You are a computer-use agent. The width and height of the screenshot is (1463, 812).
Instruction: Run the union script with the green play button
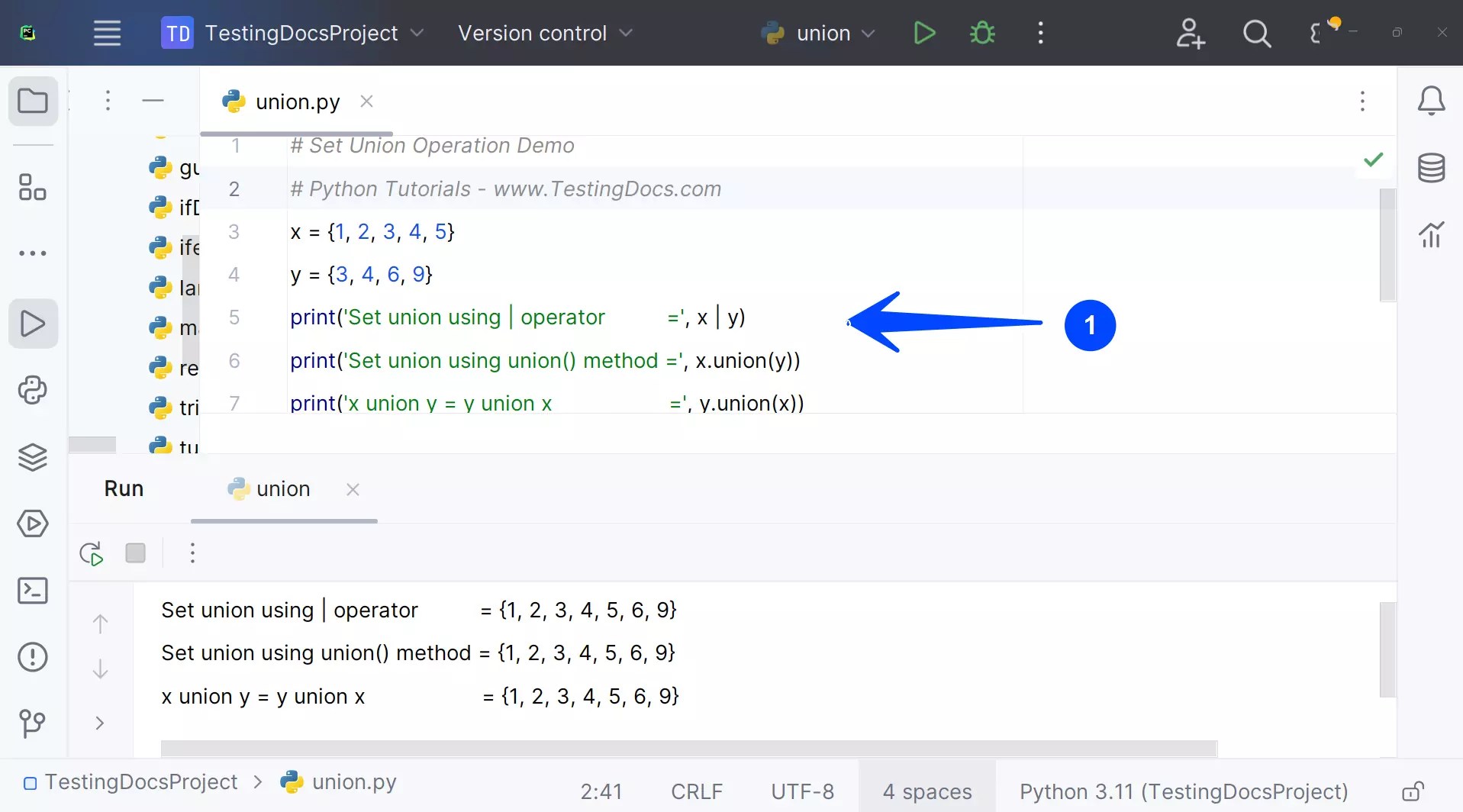coord(924,33)
